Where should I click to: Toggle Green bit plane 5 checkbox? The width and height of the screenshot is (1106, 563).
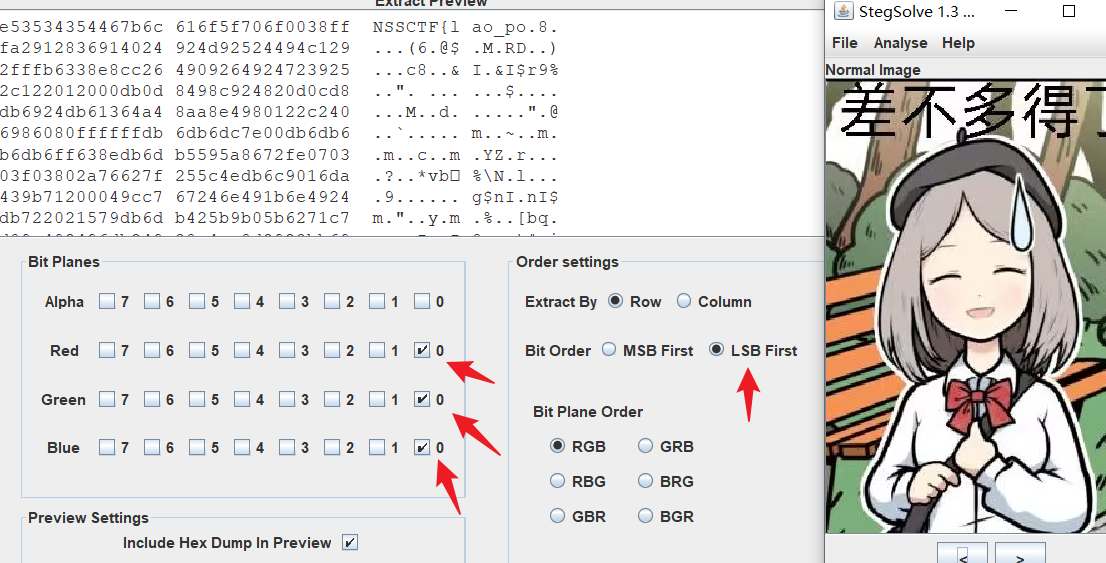point(197,399)
